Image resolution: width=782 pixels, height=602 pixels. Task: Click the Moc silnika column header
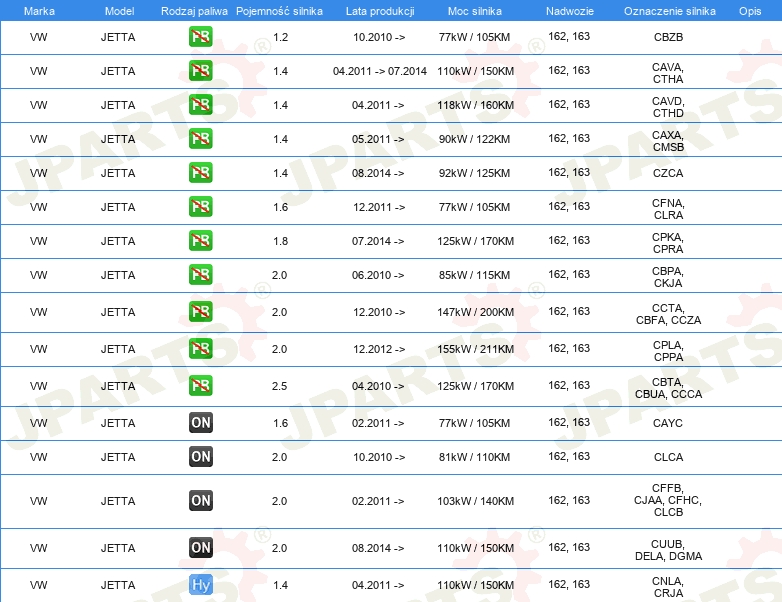(x=475, y=11)
